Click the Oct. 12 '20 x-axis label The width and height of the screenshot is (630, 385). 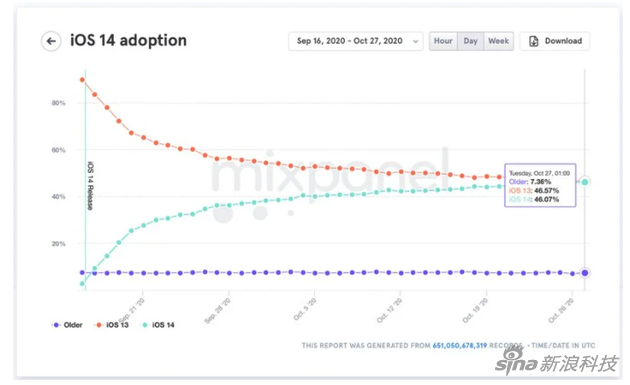point(389,310)
